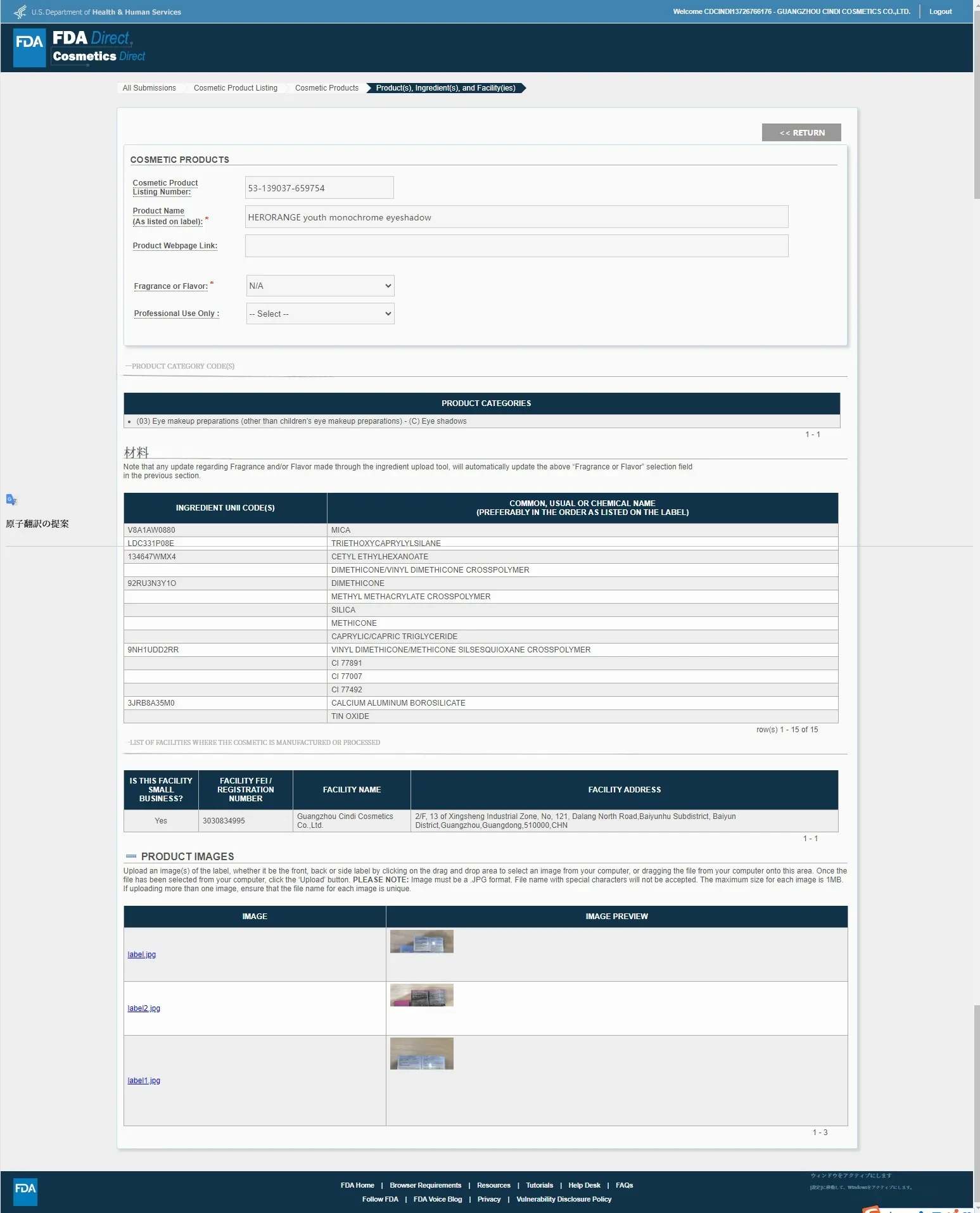980x1213 pixels.
Task: Click the 92RU3N3Y1O UNII code cell
Action: coord(225,583)
